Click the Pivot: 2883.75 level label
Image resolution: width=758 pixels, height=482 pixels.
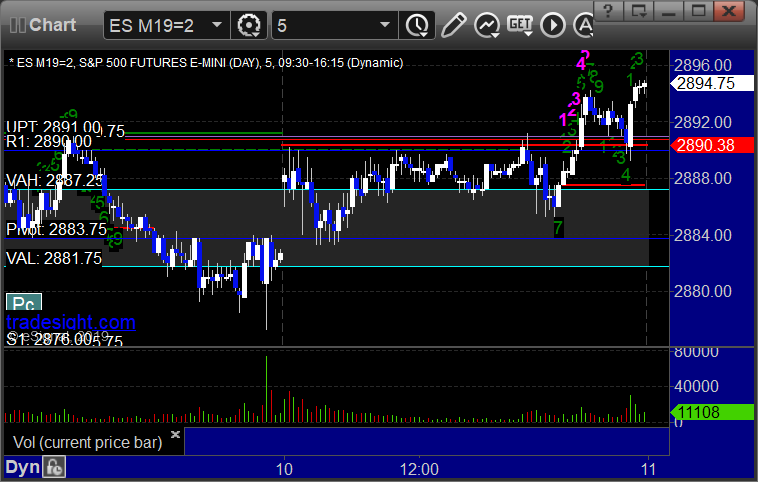pos(56,229)
